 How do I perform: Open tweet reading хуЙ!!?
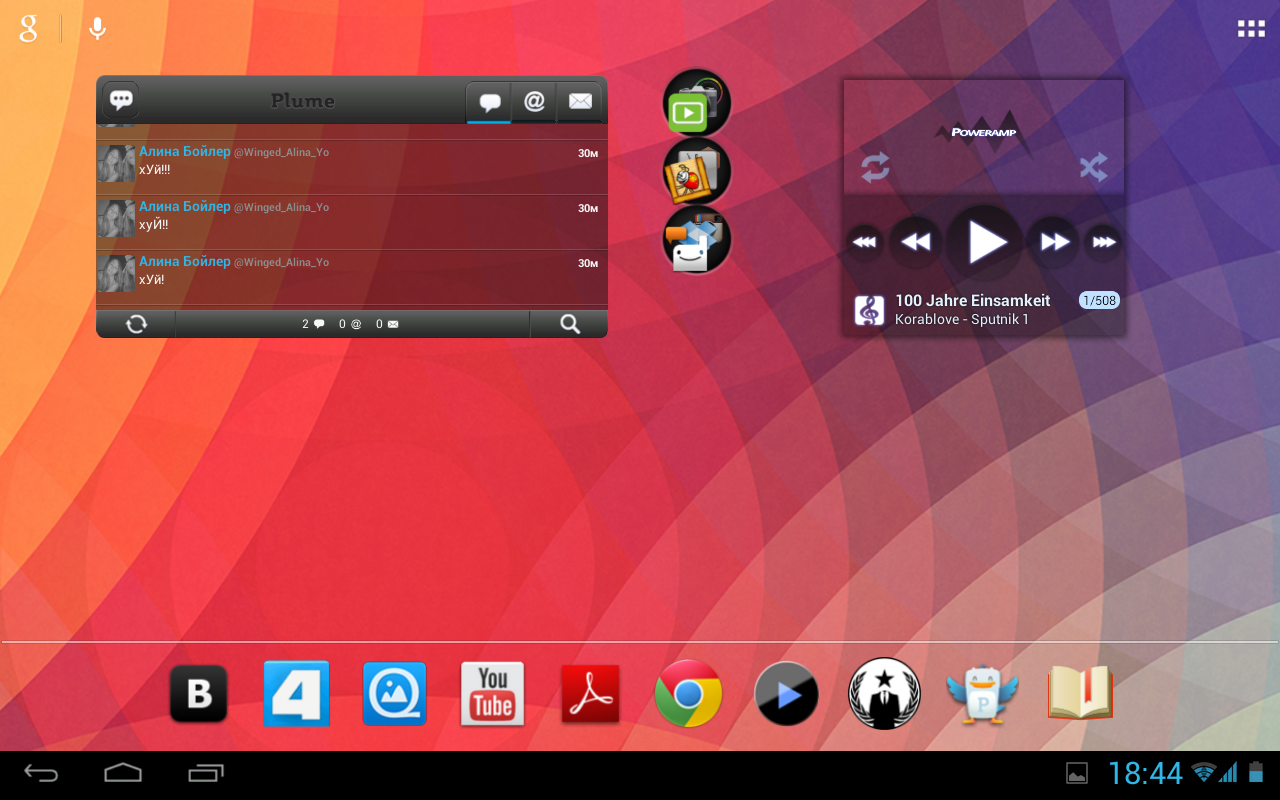click(352, 222)
